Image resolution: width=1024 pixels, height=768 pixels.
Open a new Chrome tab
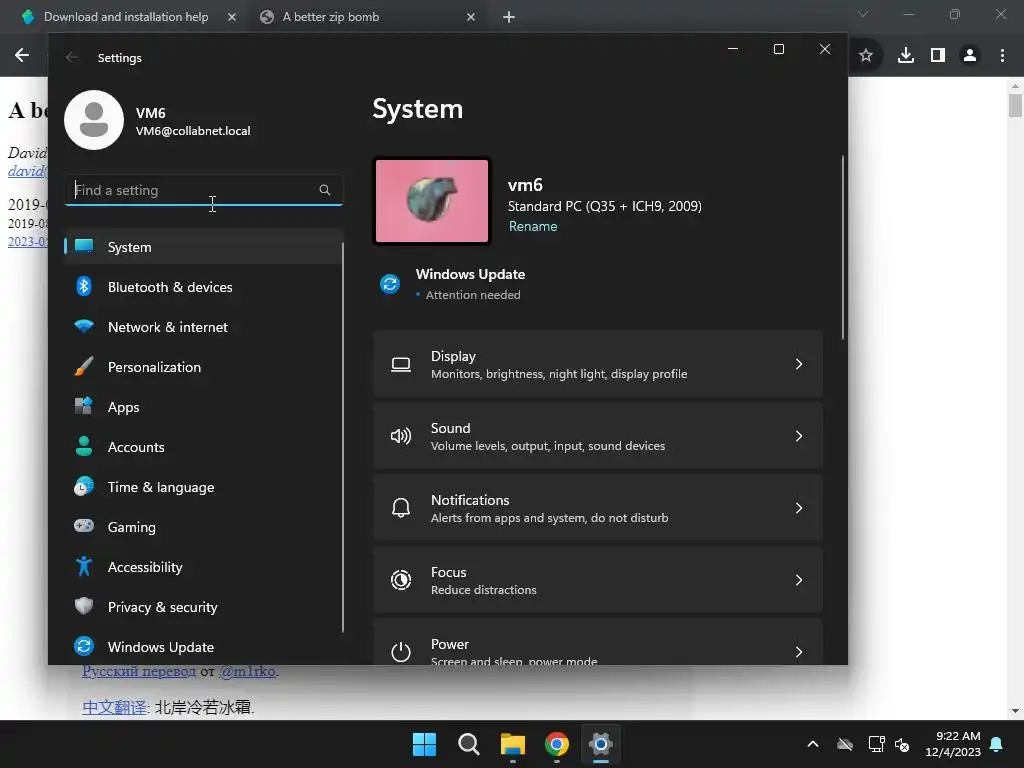coord(509,17)
